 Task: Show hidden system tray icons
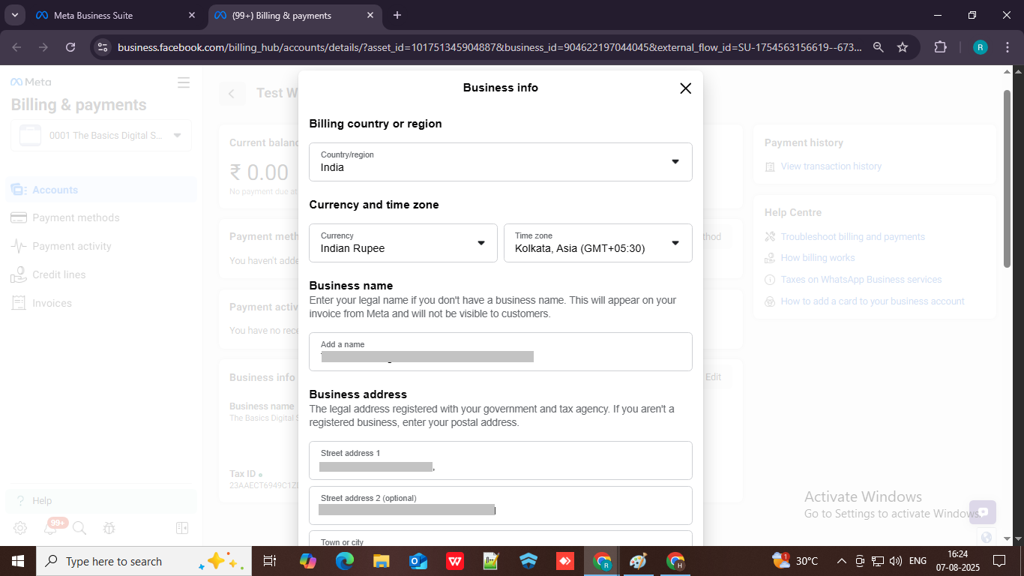841,561
